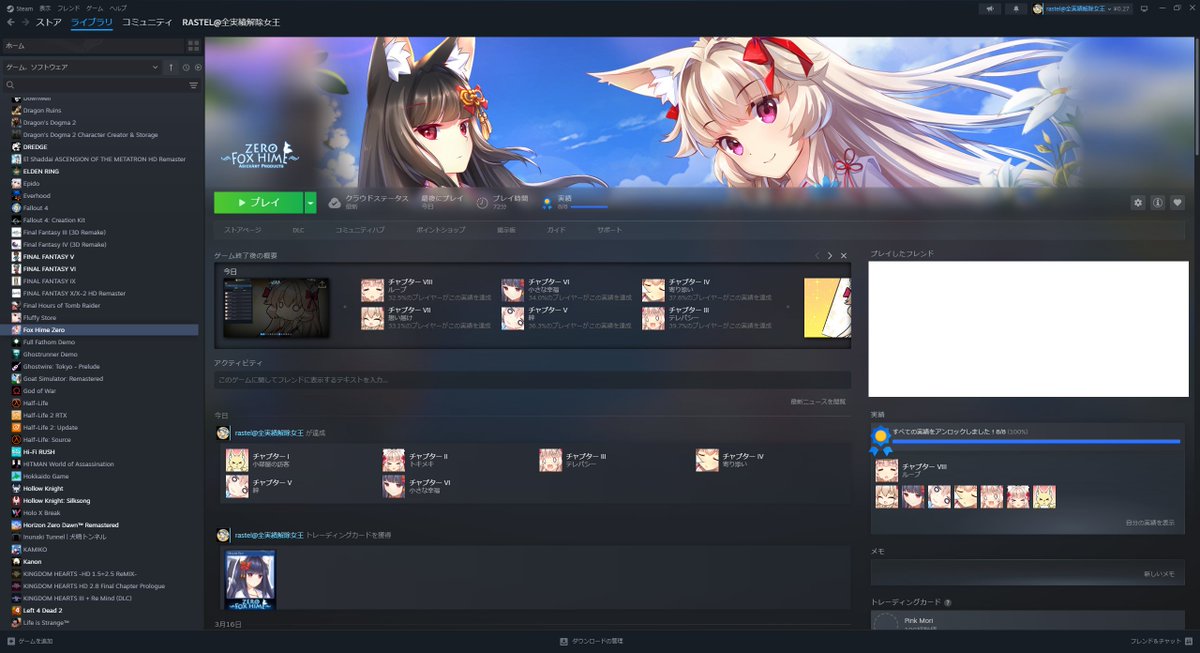Show previous summary item with left chevron

coord(817,256)
